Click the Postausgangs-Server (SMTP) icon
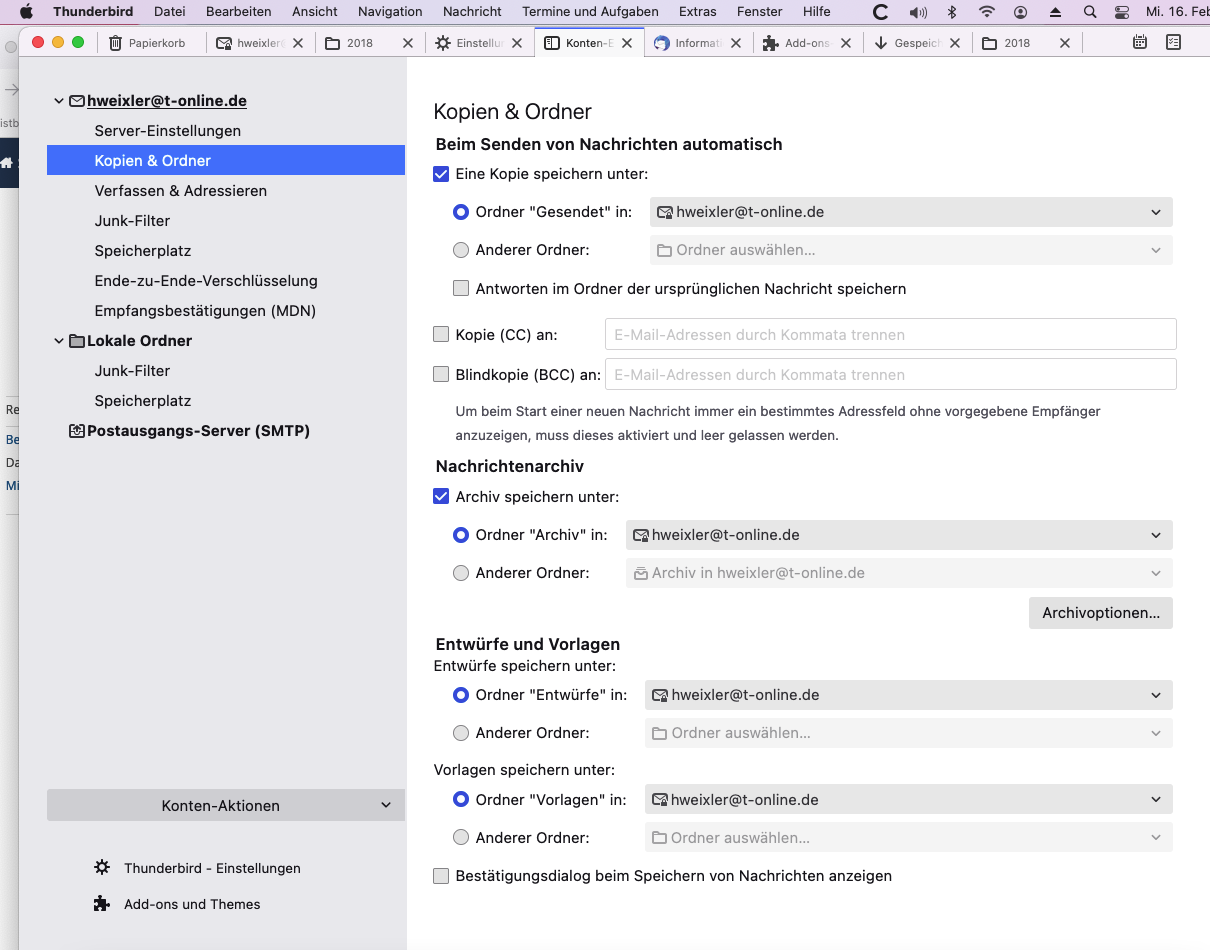Viewport: 1210px width, 950px height. click(77, 431)
